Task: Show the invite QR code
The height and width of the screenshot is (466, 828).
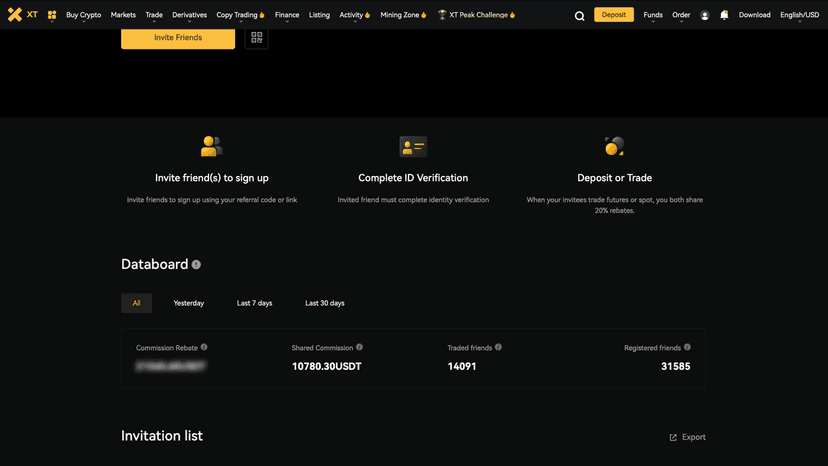Action: click(257, 38)
